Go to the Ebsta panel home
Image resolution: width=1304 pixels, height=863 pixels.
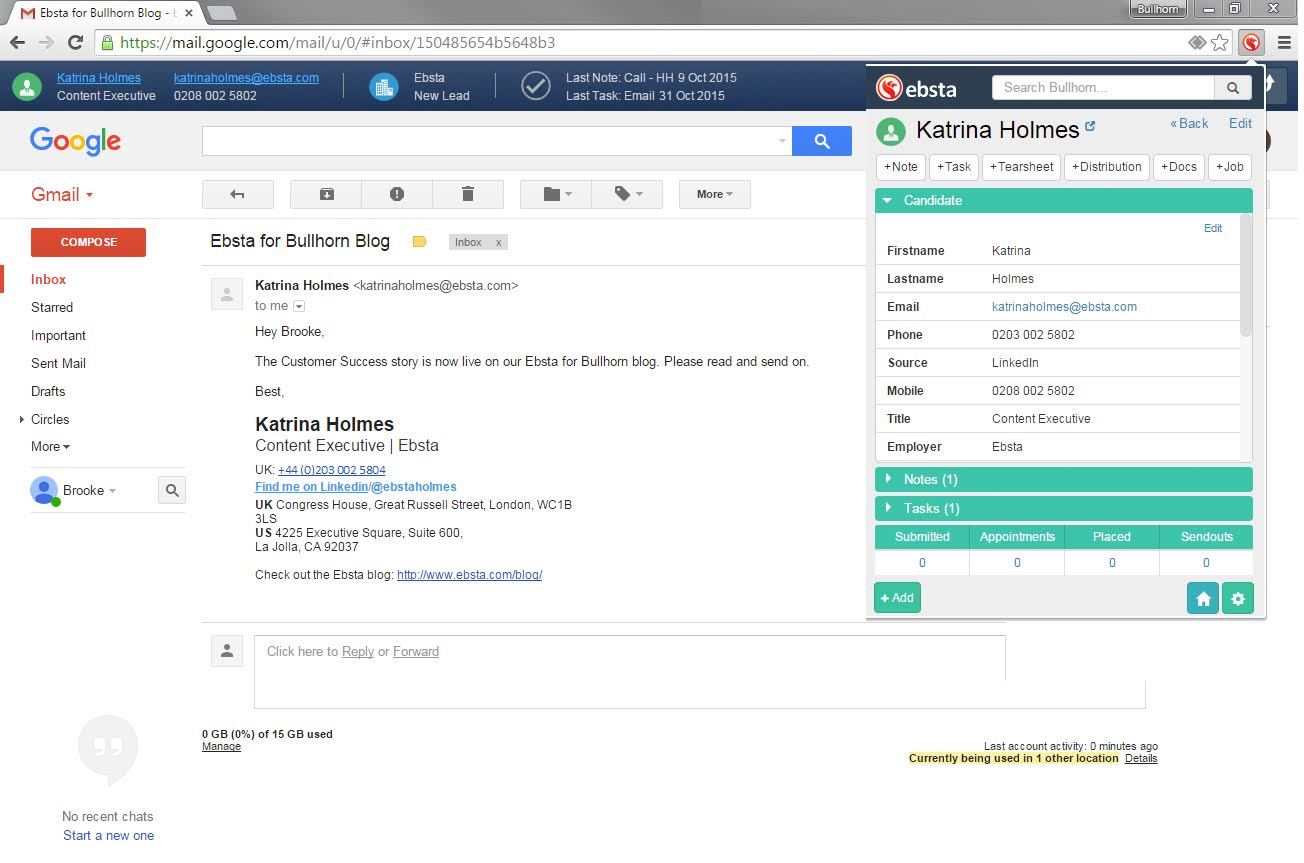(x=1203, y=598)
